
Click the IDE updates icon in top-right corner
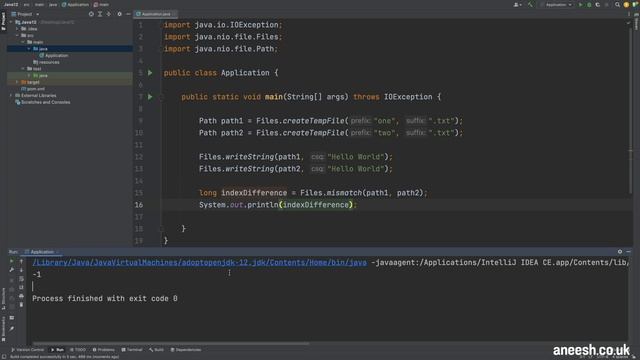627,5
